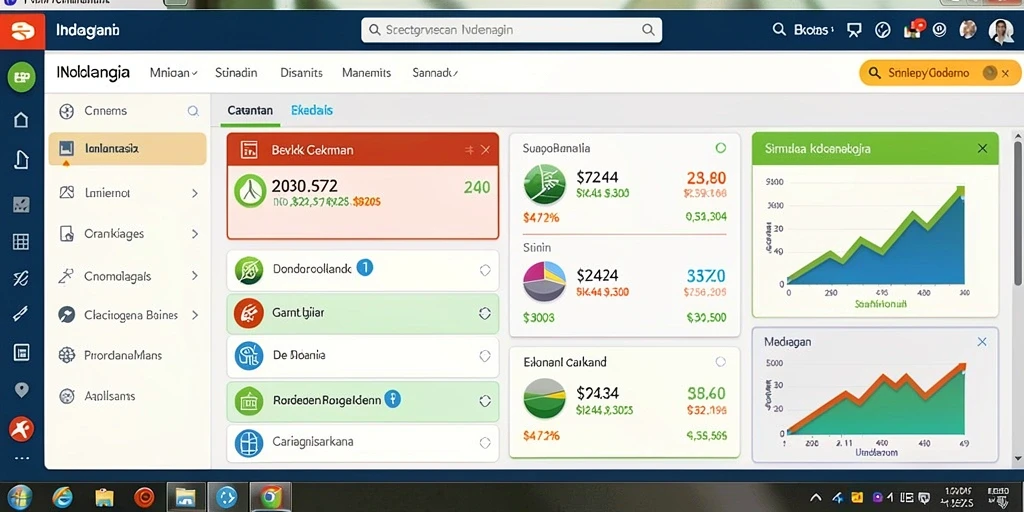Close the Bevkk Gekman card
The height and width of the screenshot is (512, 1024).
(x=485, y=150)
